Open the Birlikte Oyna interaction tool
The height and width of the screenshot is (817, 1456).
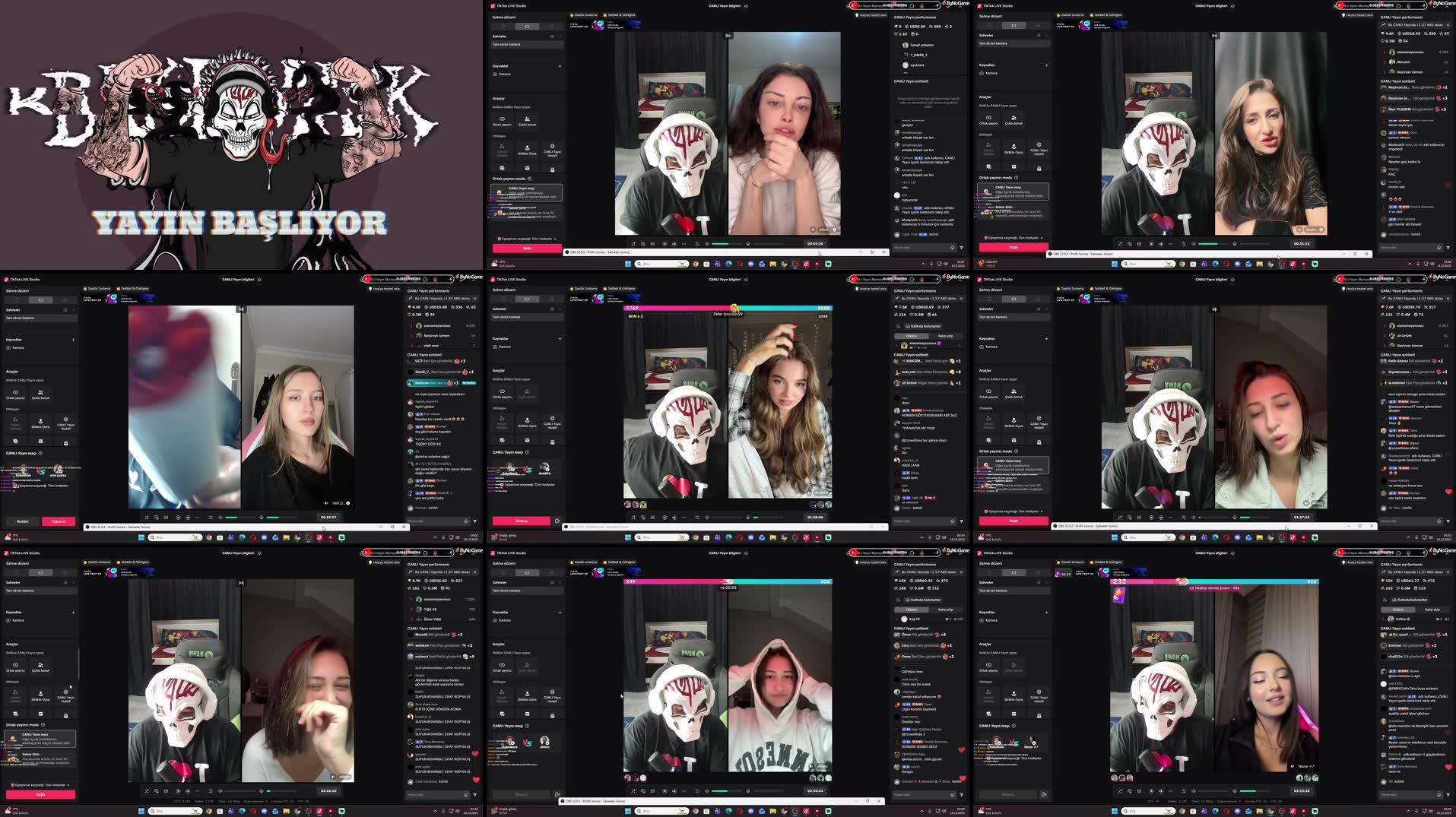coord(528,150)
